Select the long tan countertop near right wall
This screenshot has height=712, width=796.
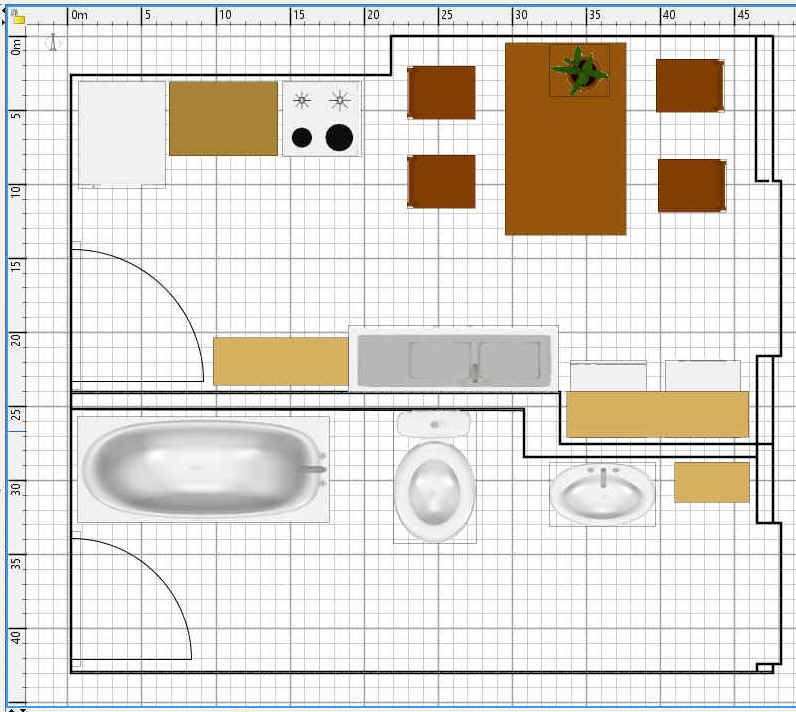657,414
